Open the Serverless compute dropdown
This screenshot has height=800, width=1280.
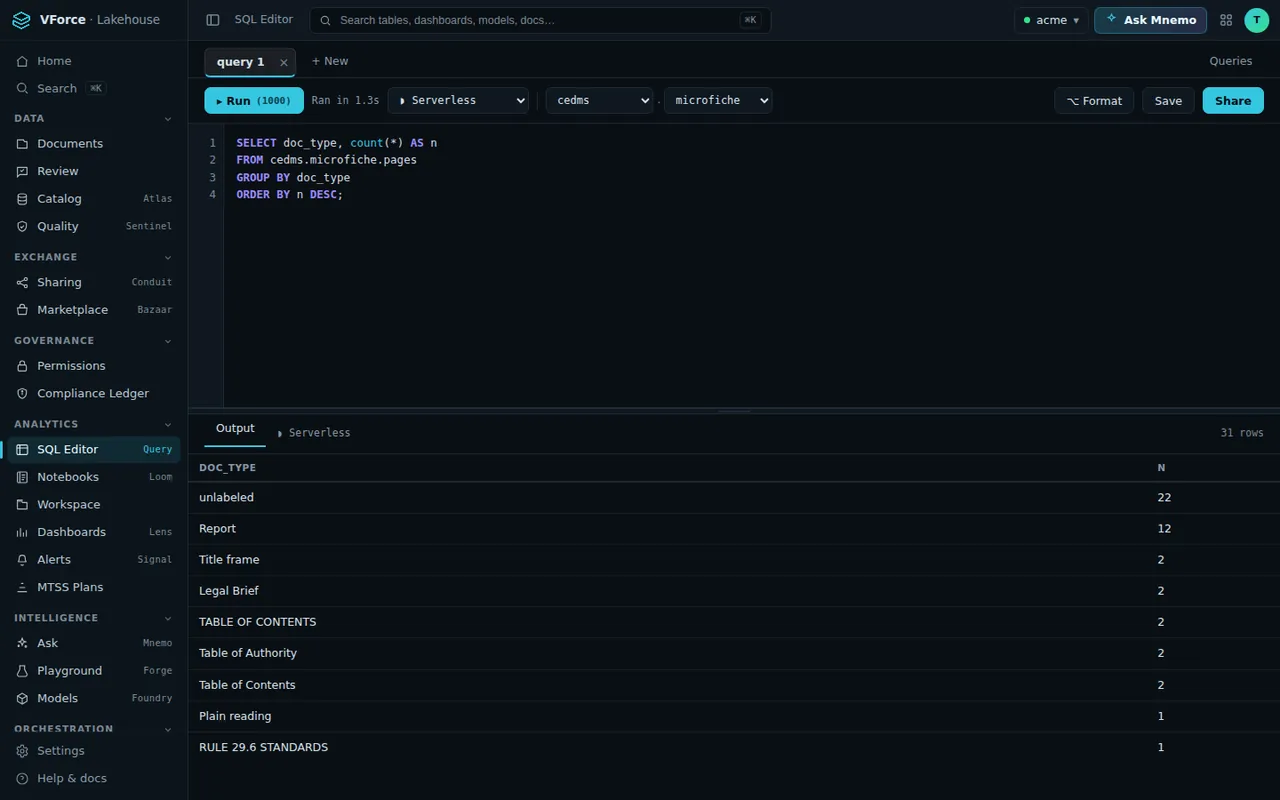(458, 100)
